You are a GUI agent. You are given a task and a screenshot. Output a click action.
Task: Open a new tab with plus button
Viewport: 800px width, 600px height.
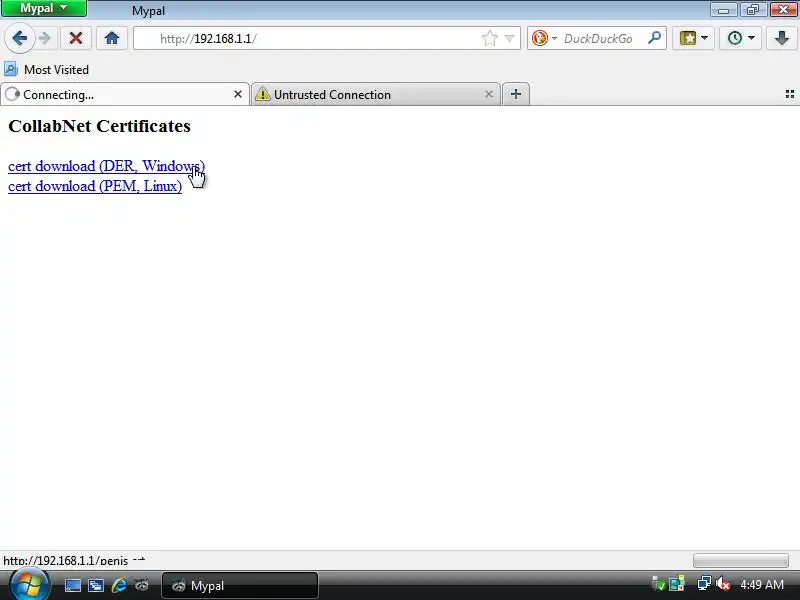[516, 94]
